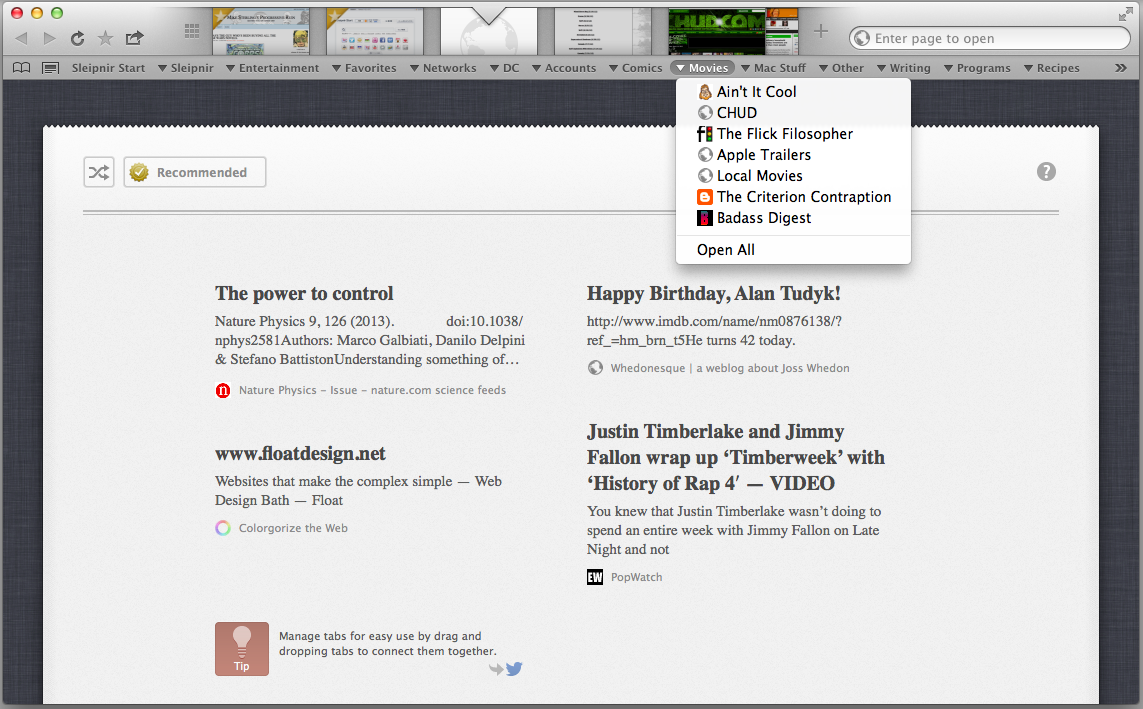Click the Recommended button
The image size is (1143, 709).
[195, 172]
